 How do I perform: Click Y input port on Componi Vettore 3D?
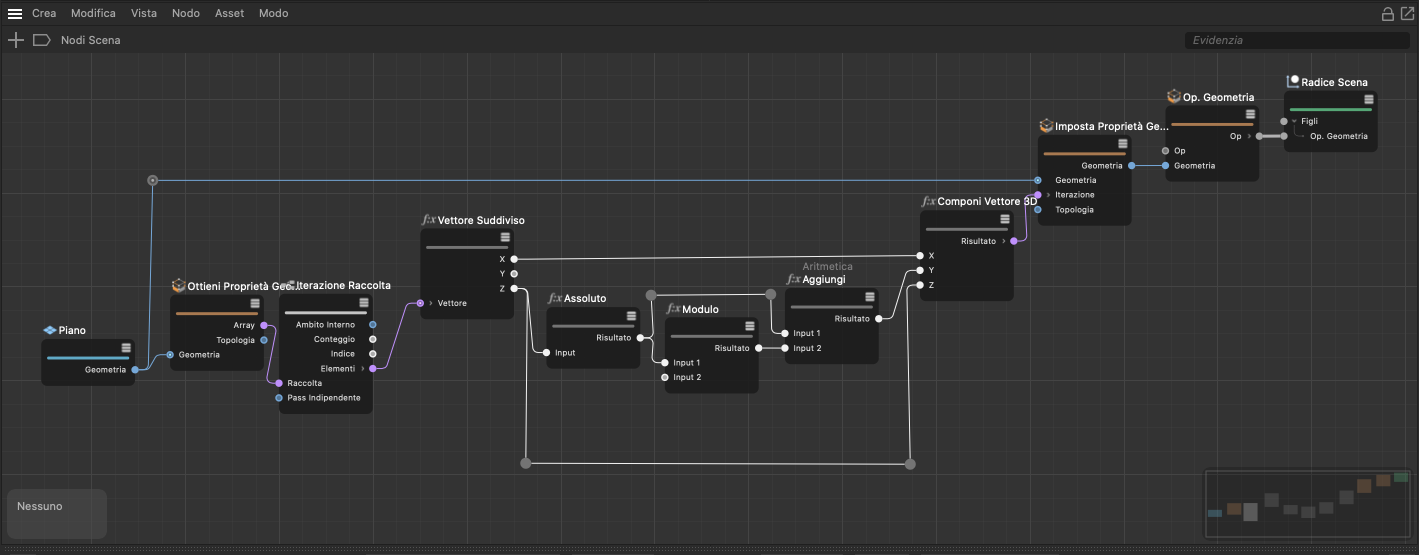(920, 270)
